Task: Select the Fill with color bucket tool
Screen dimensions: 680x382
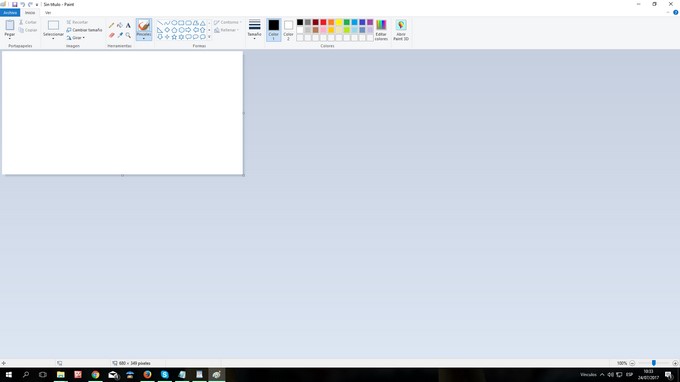Action: click(120, 26)
